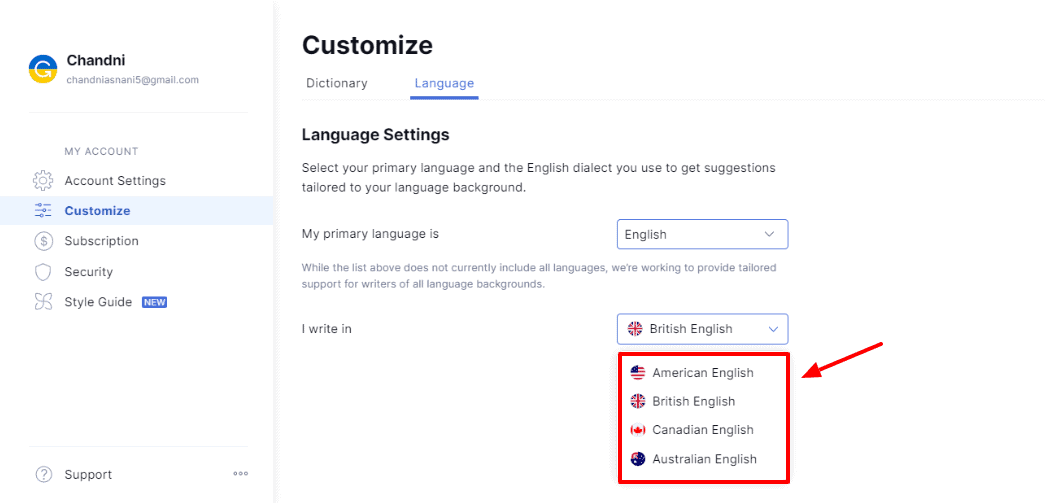Image resolution: width=1045 pixels, height=503 pixels.
Task: Click the Support question mark icon
Action: (43, 474)
